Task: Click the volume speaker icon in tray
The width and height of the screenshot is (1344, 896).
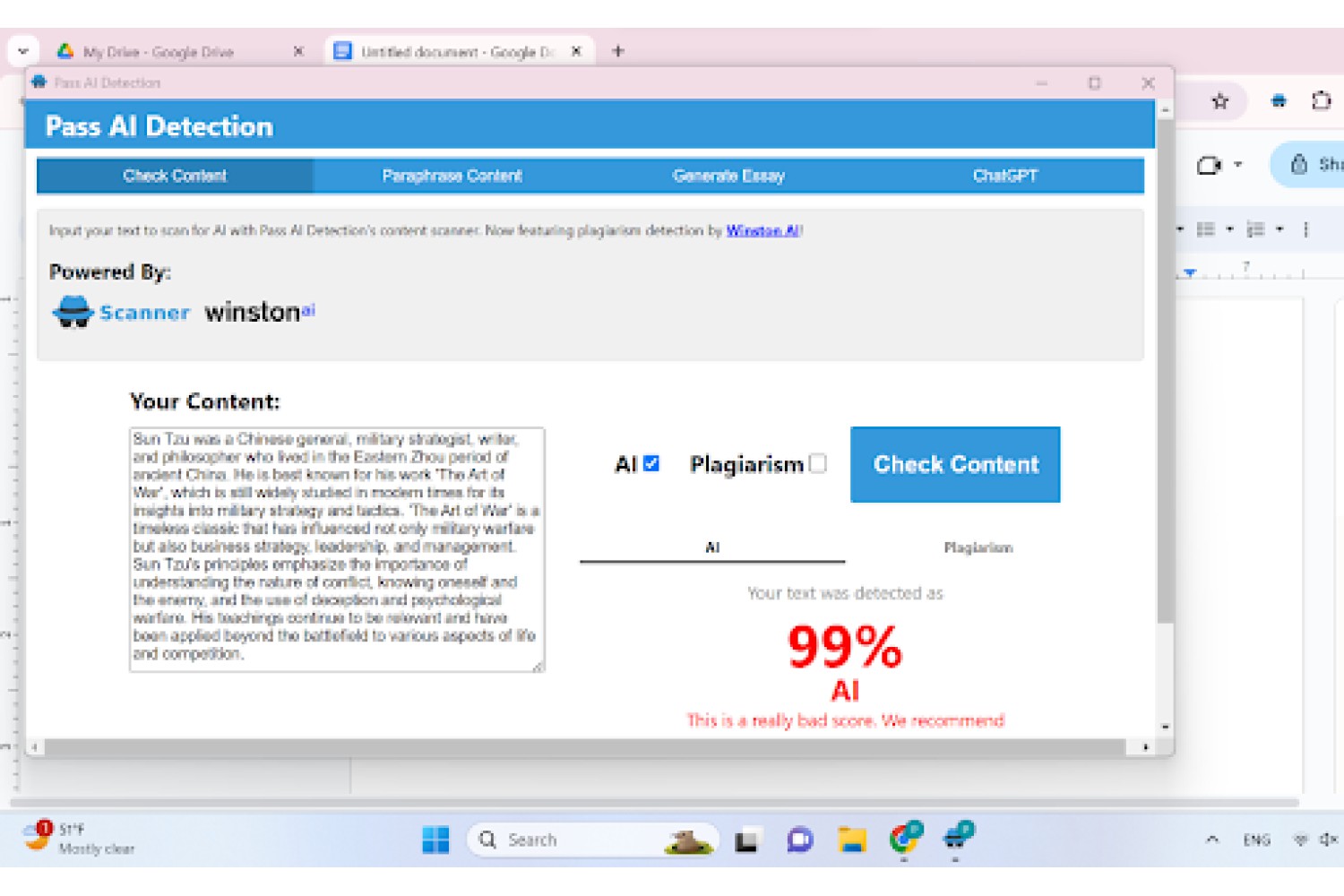Action: coord(1329,840)
